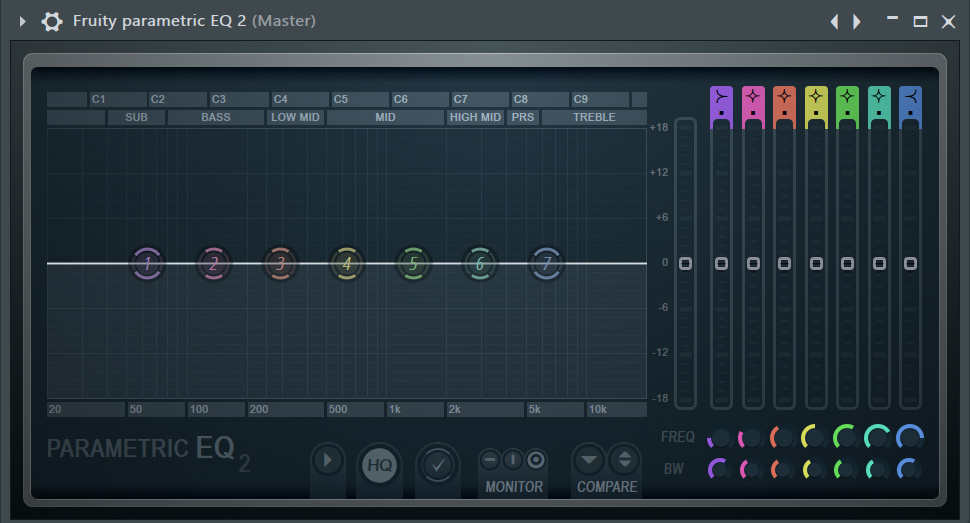
Task: Select previous preset with left arrow
Action: coord(835,22)
